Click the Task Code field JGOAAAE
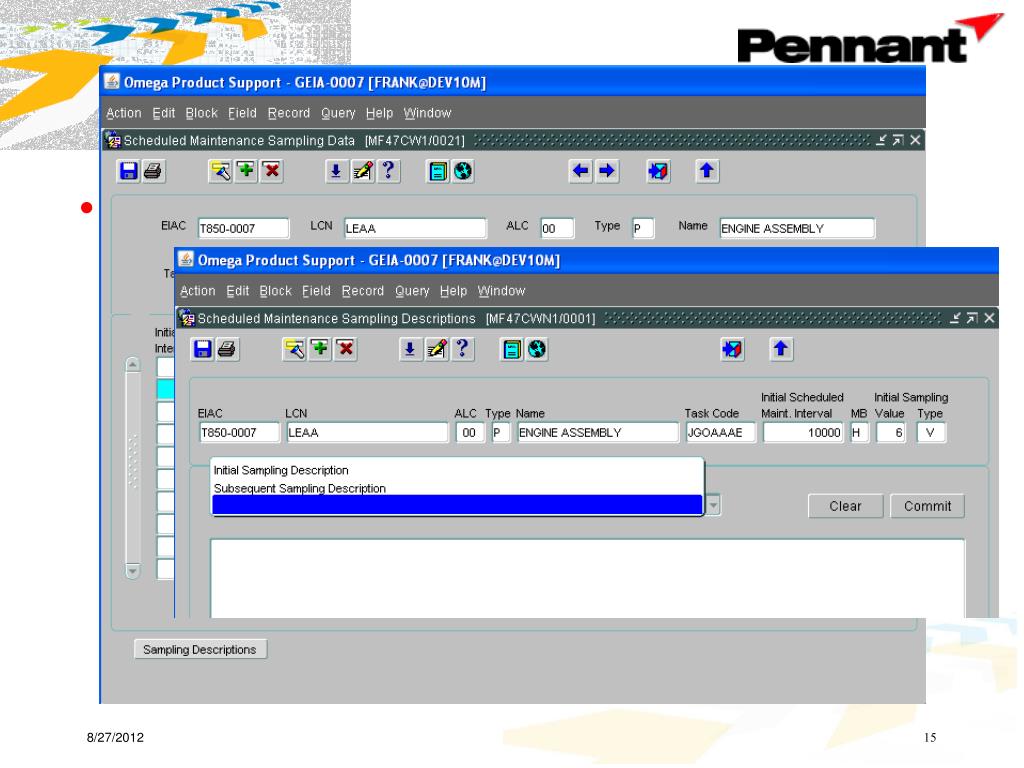 (720, 432)
